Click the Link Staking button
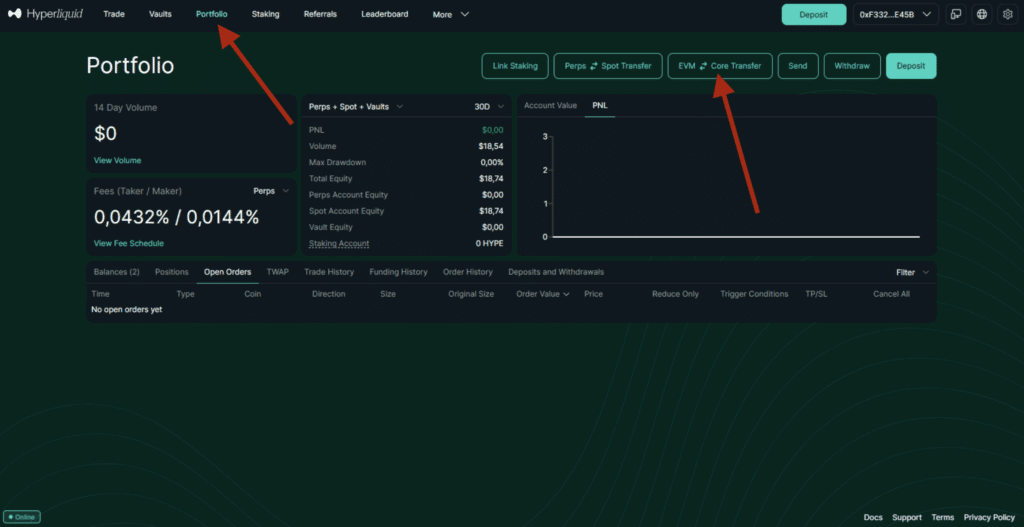Viewport: 1024px width, 527px height. [515, 66]
